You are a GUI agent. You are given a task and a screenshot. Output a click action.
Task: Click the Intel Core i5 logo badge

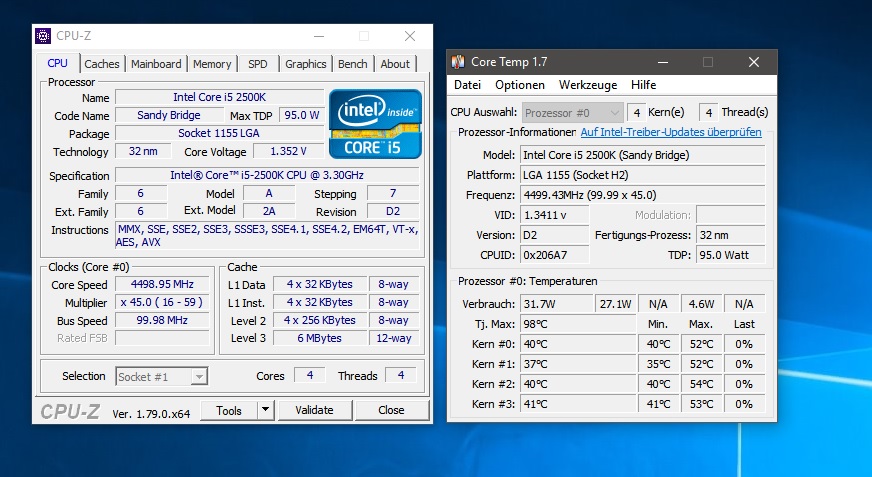click(375, 124)
